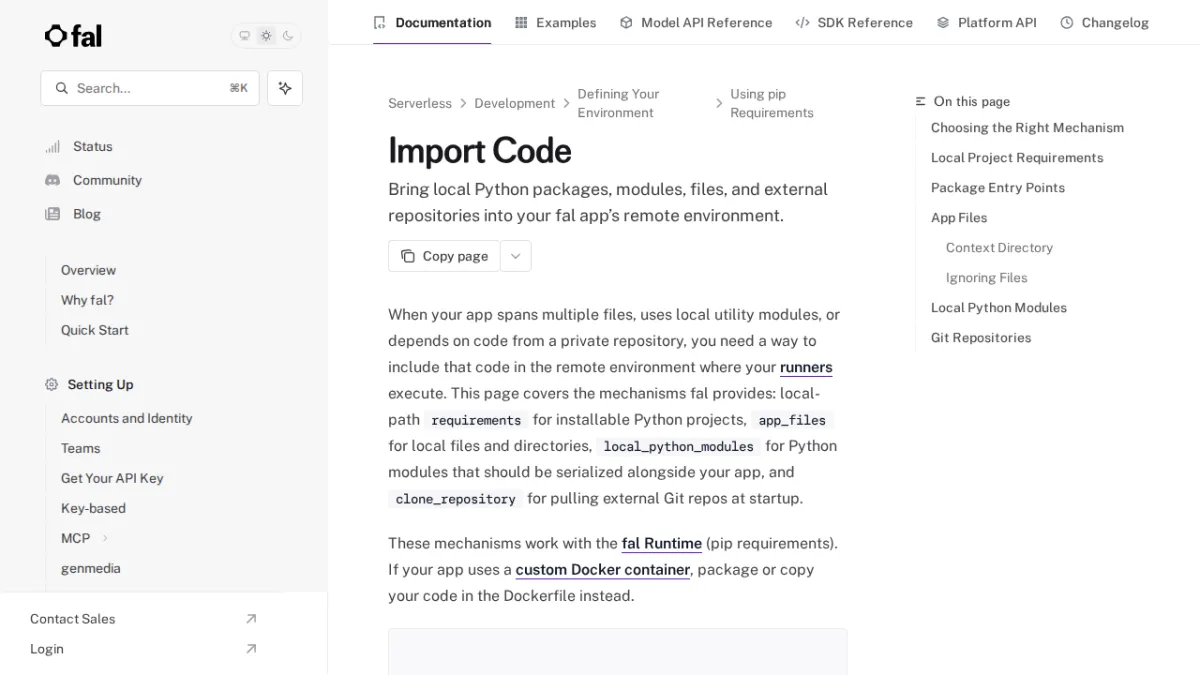Click the Status bar-chart icon
This screenshot has height=675, width=1200.
coord(52,147)
